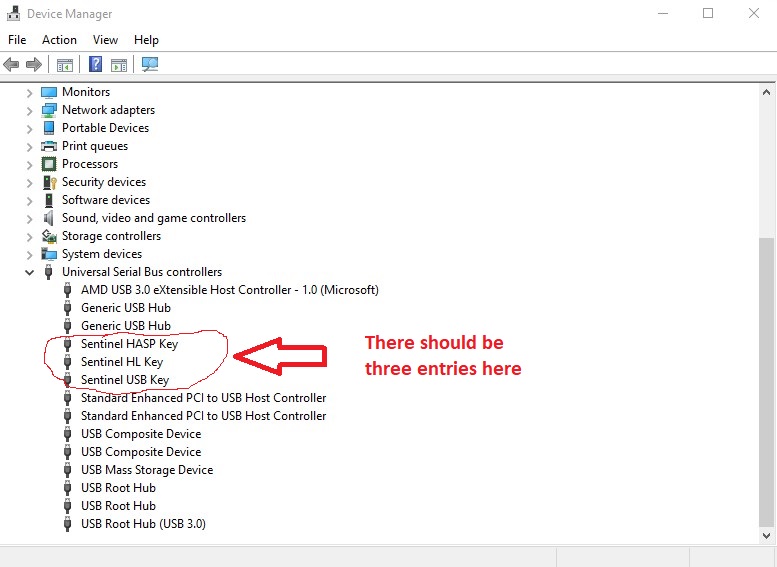Click the Back arrow toolbar icon
The height and width of the screenshot is (567, 777).
click(11, 64)
